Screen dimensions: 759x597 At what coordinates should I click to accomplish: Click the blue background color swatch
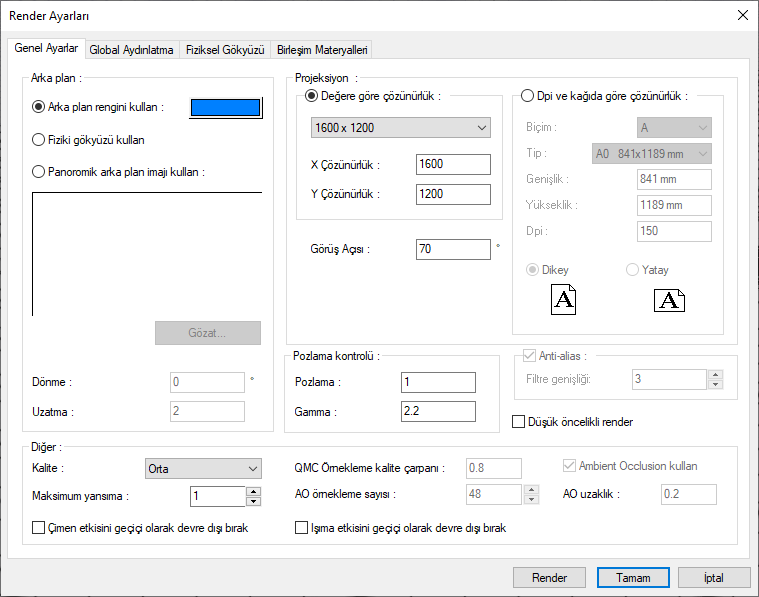226,108
